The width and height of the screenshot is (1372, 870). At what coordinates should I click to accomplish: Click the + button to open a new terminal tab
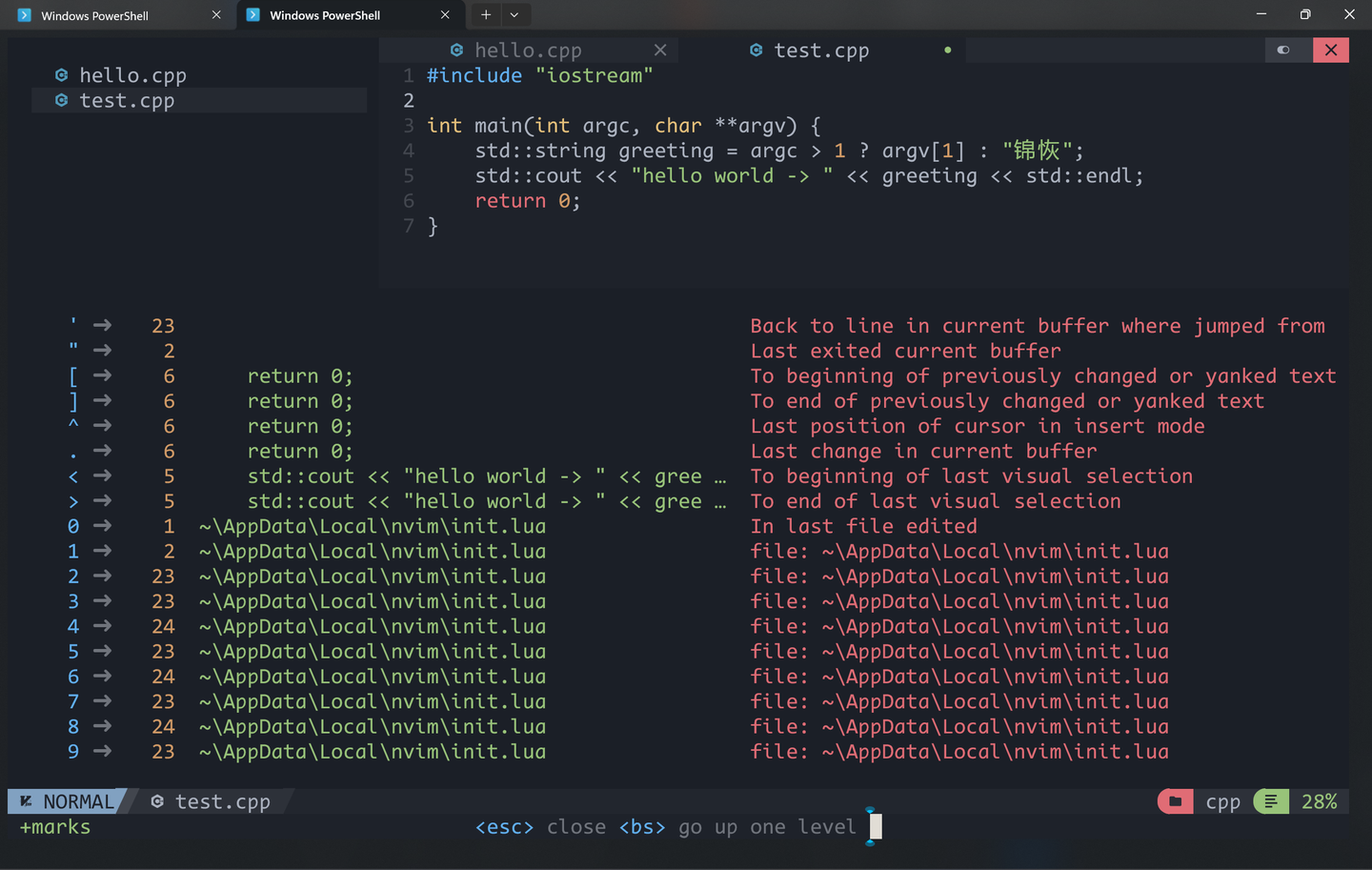click(486, 14)
